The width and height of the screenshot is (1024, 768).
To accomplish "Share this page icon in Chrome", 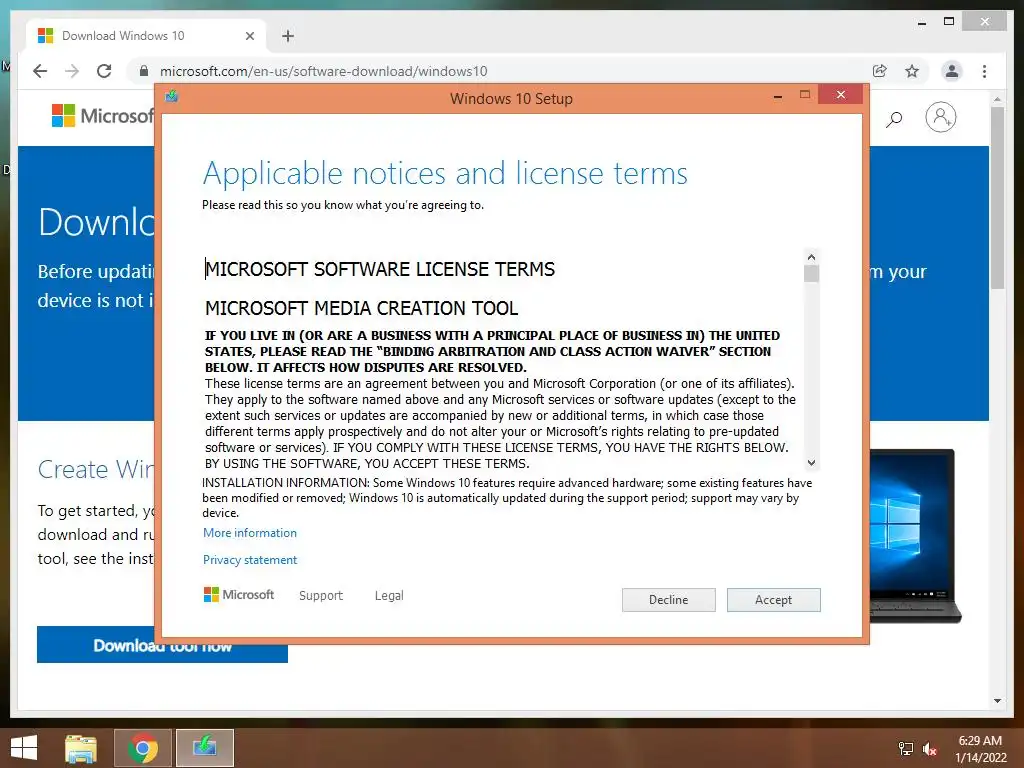I will pos(880,71).
